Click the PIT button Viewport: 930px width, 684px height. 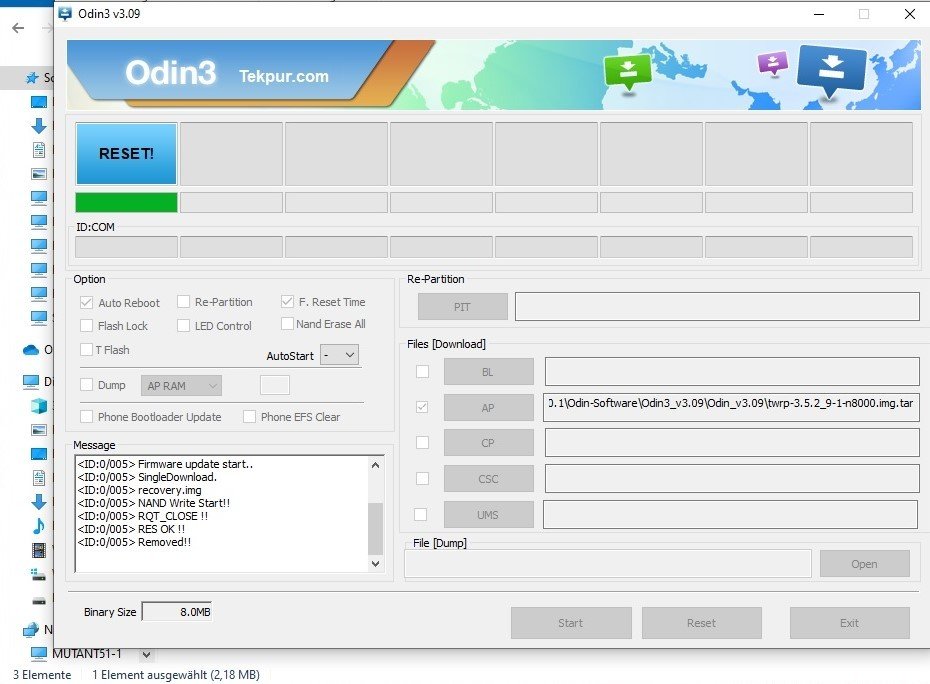[x=463, y=307]
